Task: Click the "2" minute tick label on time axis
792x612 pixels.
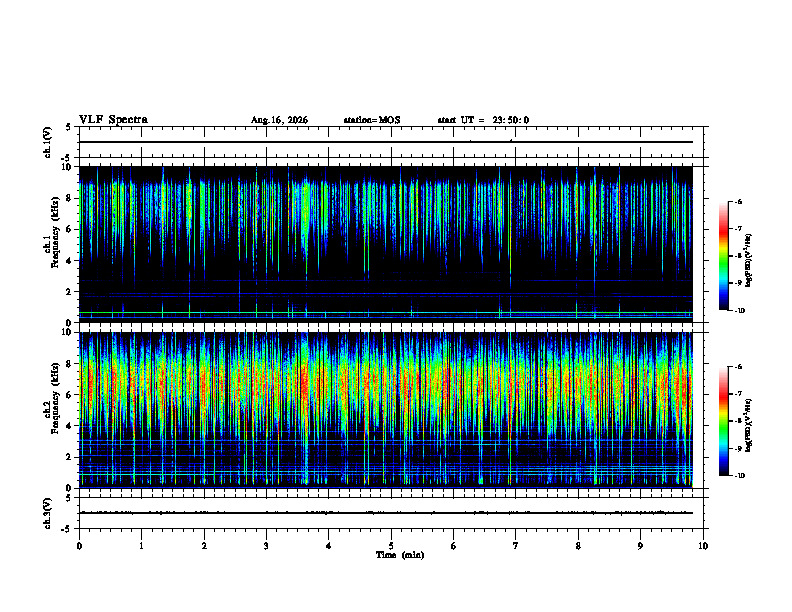Action: point(204,546)
